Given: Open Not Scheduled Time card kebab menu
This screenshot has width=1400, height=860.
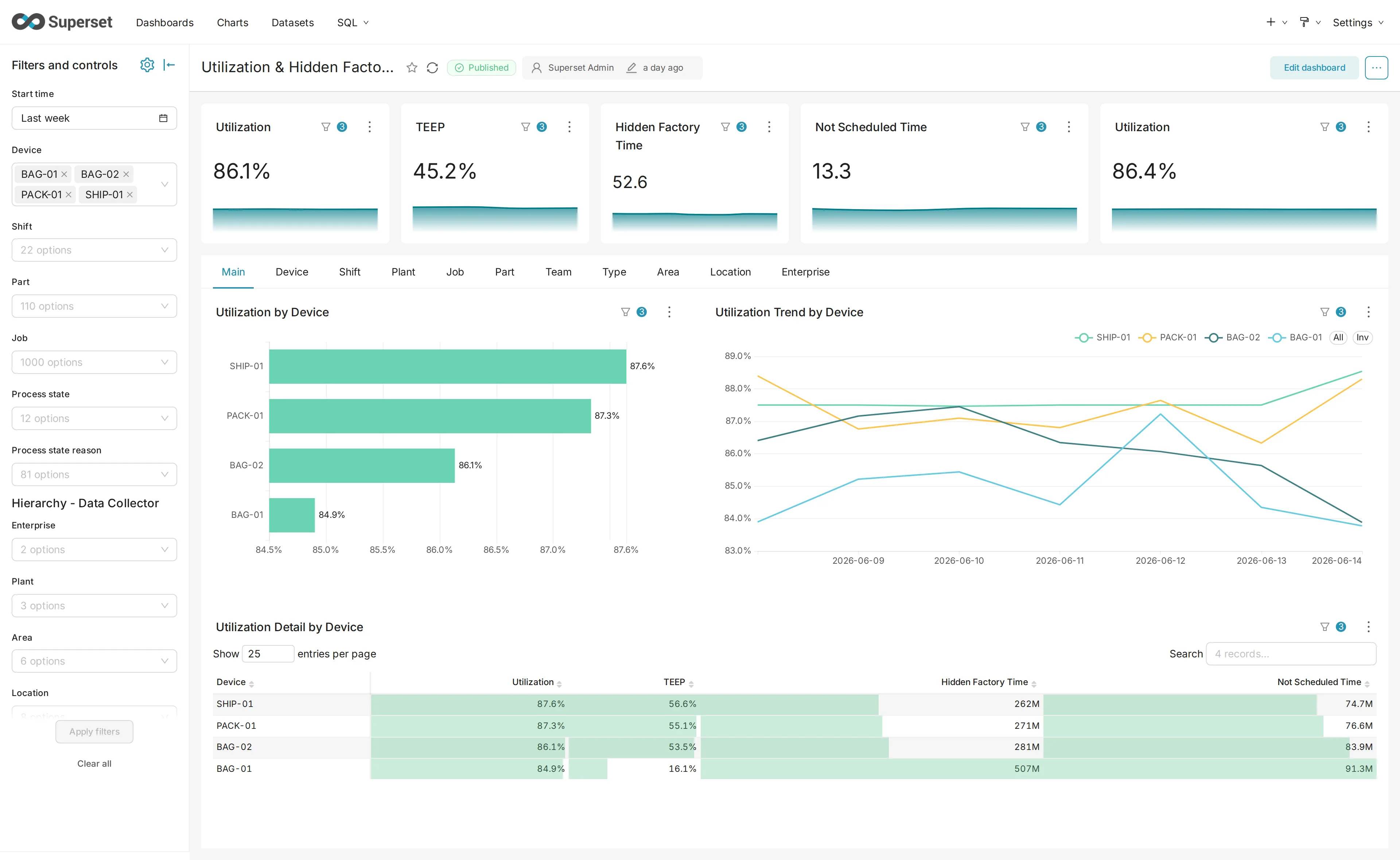Looking at the screenshot, I should point(1069,127).
